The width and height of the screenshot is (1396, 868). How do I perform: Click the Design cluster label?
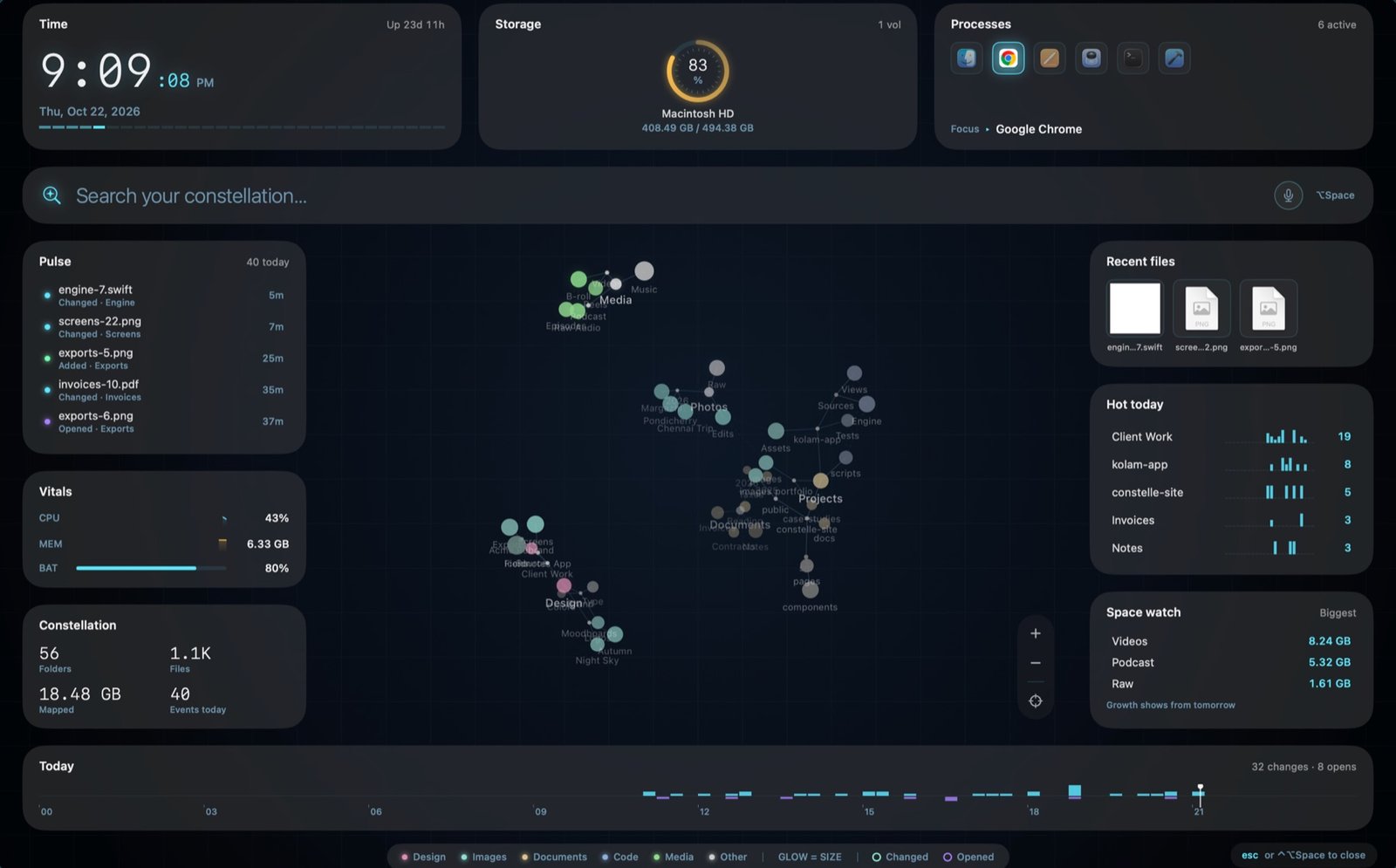click(x=564, y=603)
